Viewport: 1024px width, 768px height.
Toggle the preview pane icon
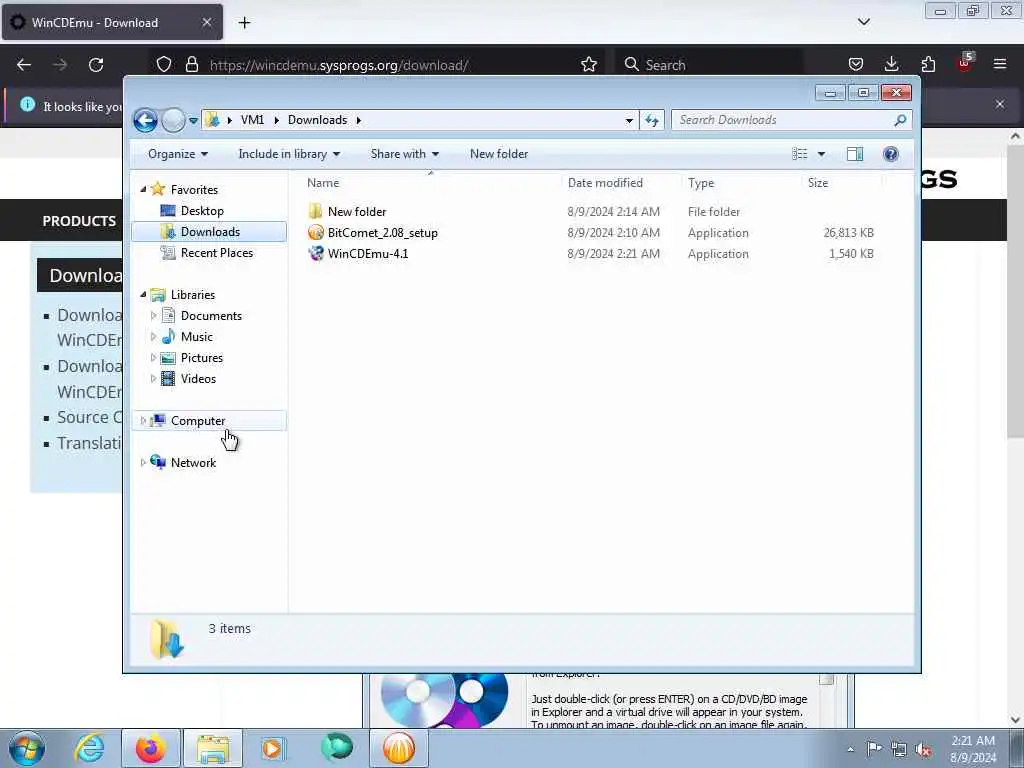coord(854,154)
